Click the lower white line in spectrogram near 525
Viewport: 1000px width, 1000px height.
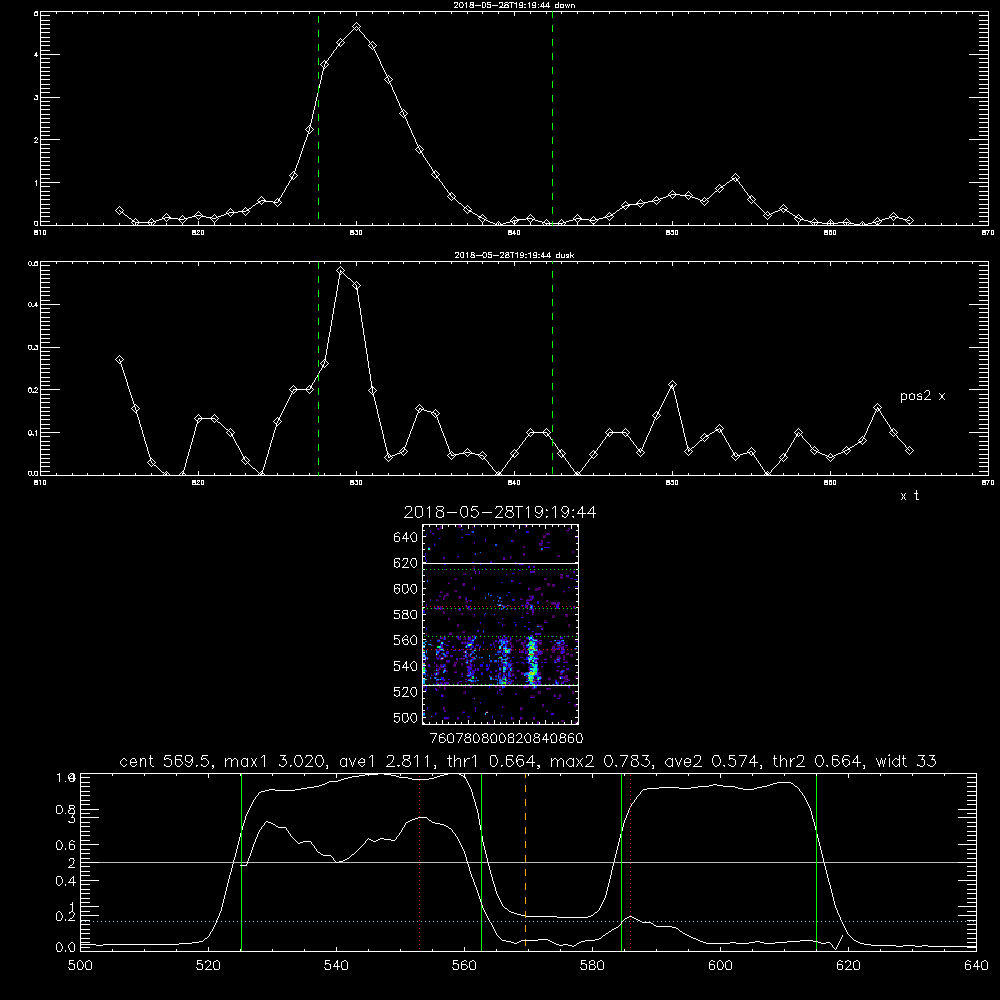click(500, 686)
